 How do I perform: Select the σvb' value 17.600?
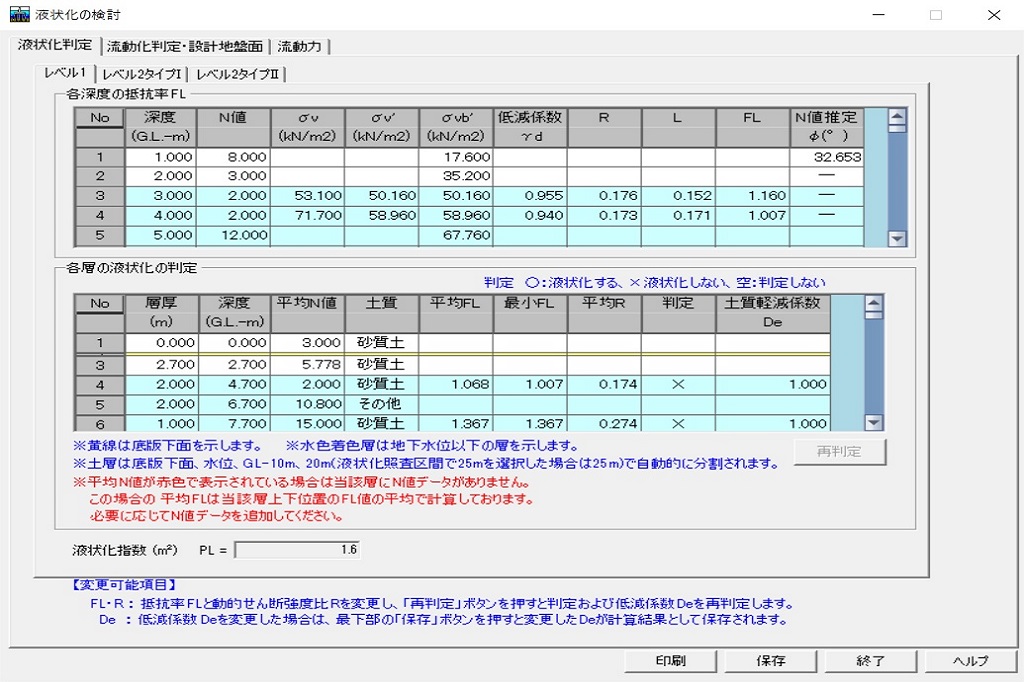(456, 157)
